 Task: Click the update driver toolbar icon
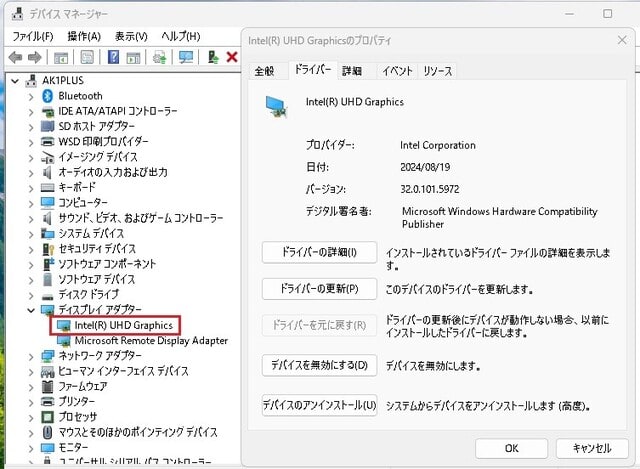point(160,58)
